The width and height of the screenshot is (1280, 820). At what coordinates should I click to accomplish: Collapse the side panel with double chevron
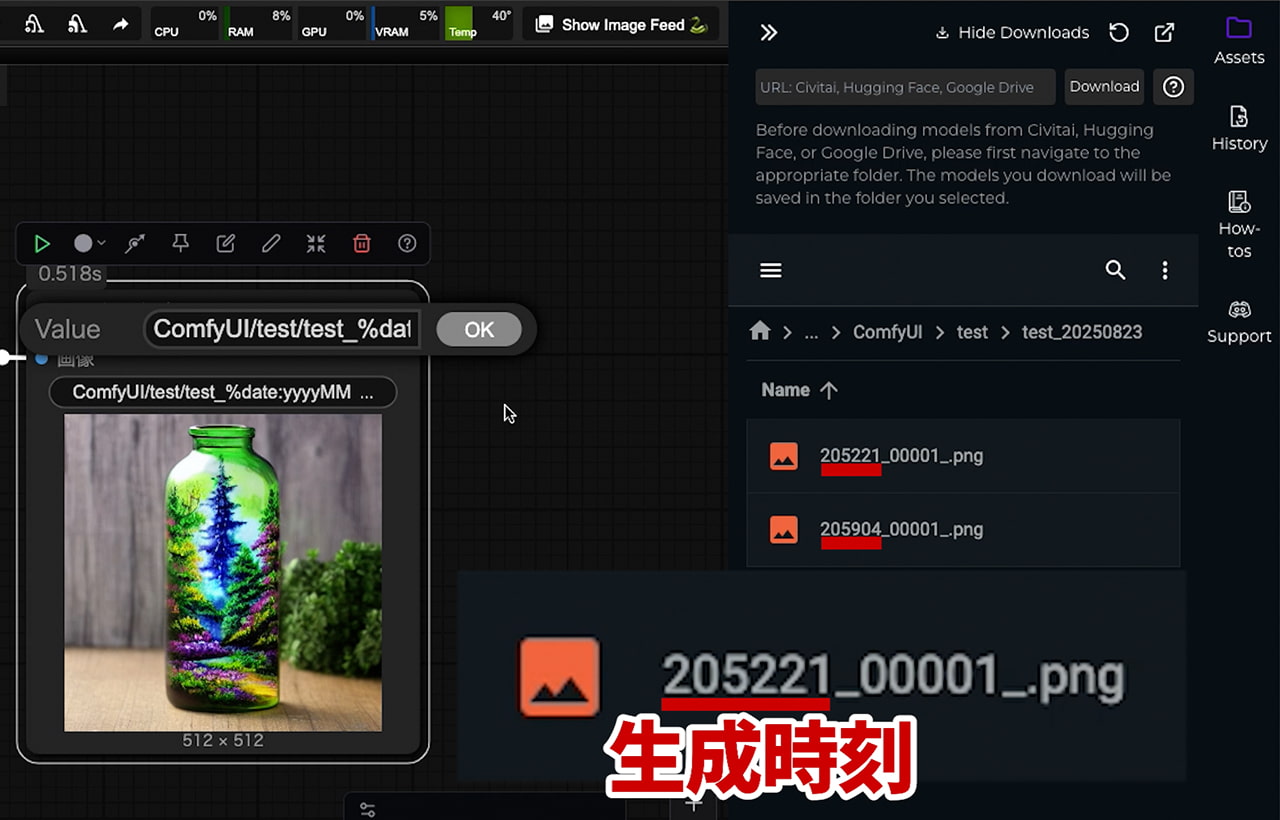pos(768,33)
